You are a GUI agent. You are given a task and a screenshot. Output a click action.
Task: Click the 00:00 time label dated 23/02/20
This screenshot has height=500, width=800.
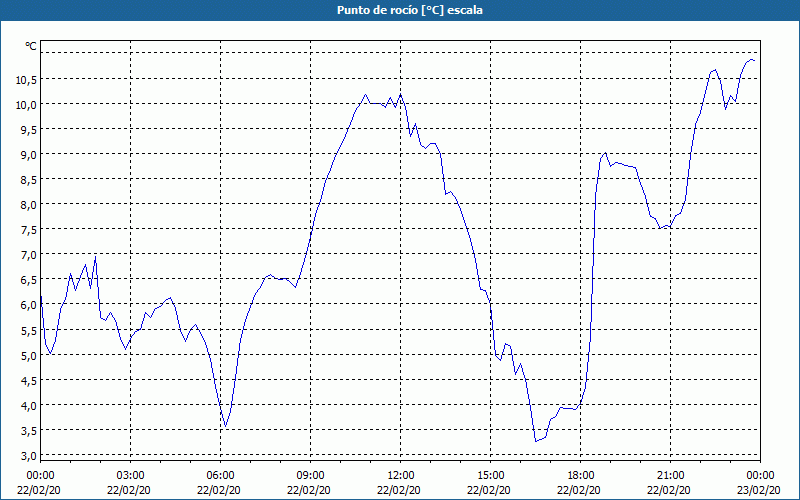click(x=760, y=476)
